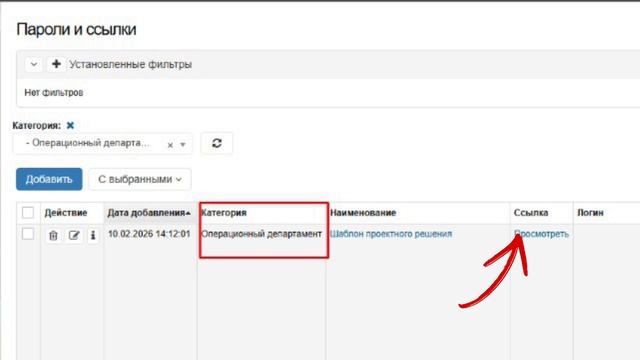Click the Категория column header
The image size is (640, 360).
[224, 213]
